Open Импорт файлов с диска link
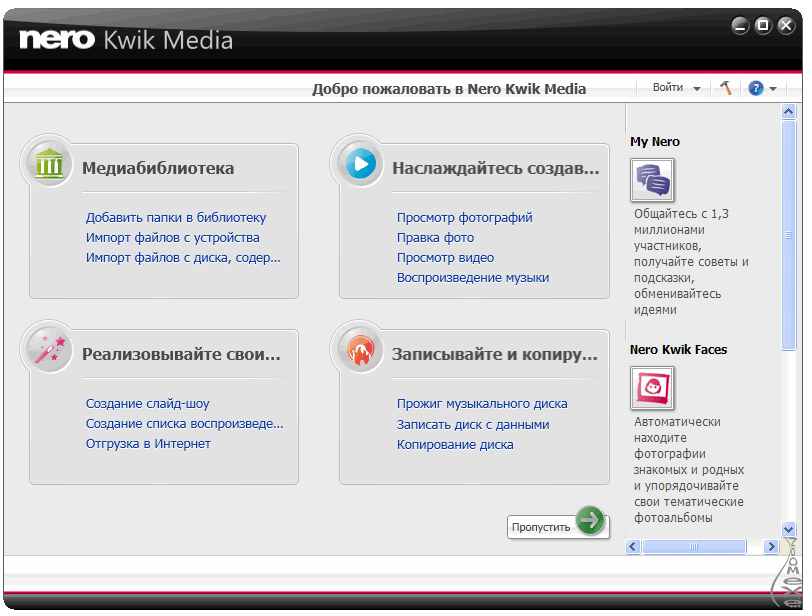The width and height of the screenshot is (812, 616). [x=183, y=258]
